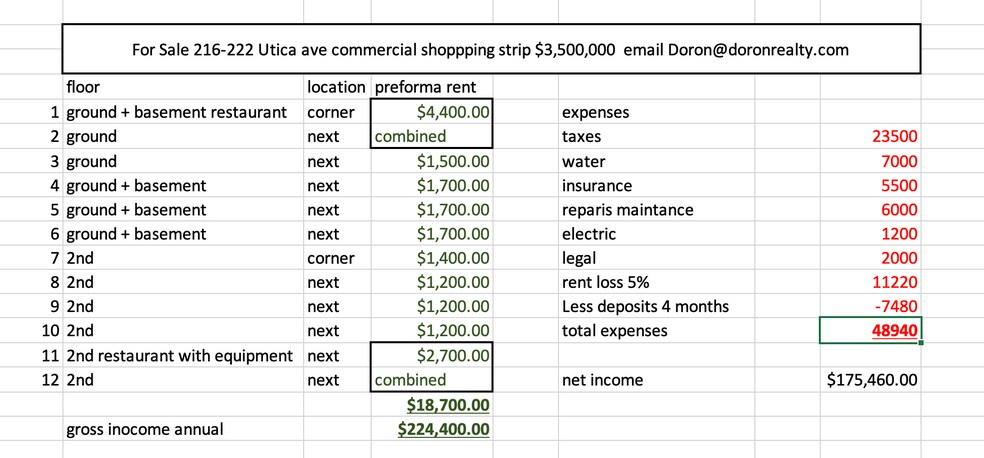Screen dimensions: 984x458
Task: Click the monthly total $18,700.00 cell
Action: (x=432, y=404)
